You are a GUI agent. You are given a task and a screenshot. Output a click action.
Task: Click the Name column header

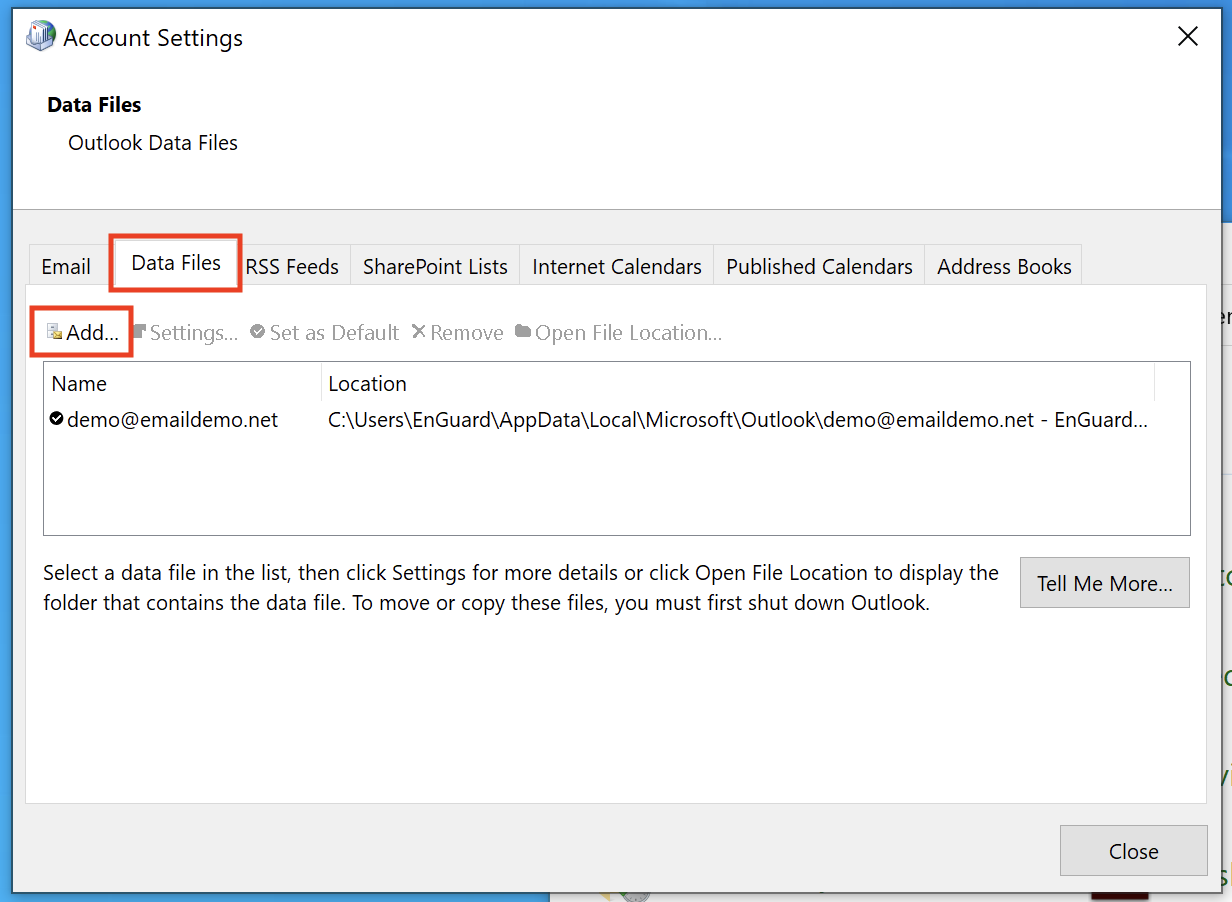tap(80, 384)
